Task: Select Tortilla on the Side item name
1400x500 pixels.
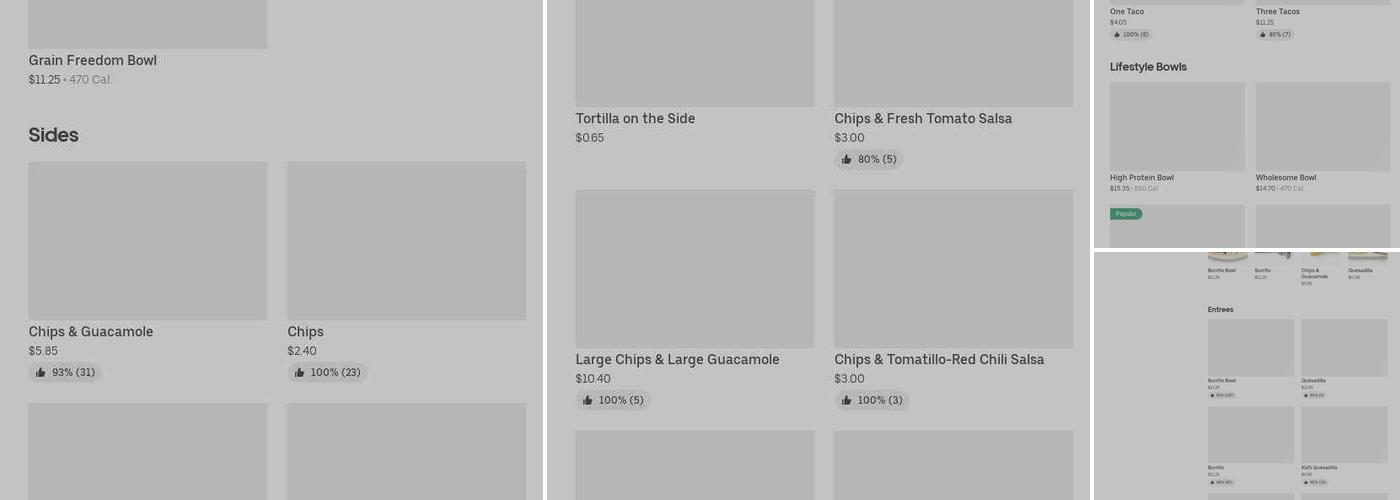Action: tap(635, 119)
